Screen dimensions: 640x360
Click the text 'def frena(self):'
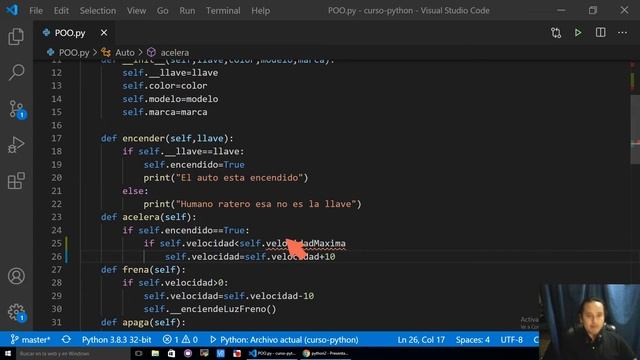coord(143,270)
